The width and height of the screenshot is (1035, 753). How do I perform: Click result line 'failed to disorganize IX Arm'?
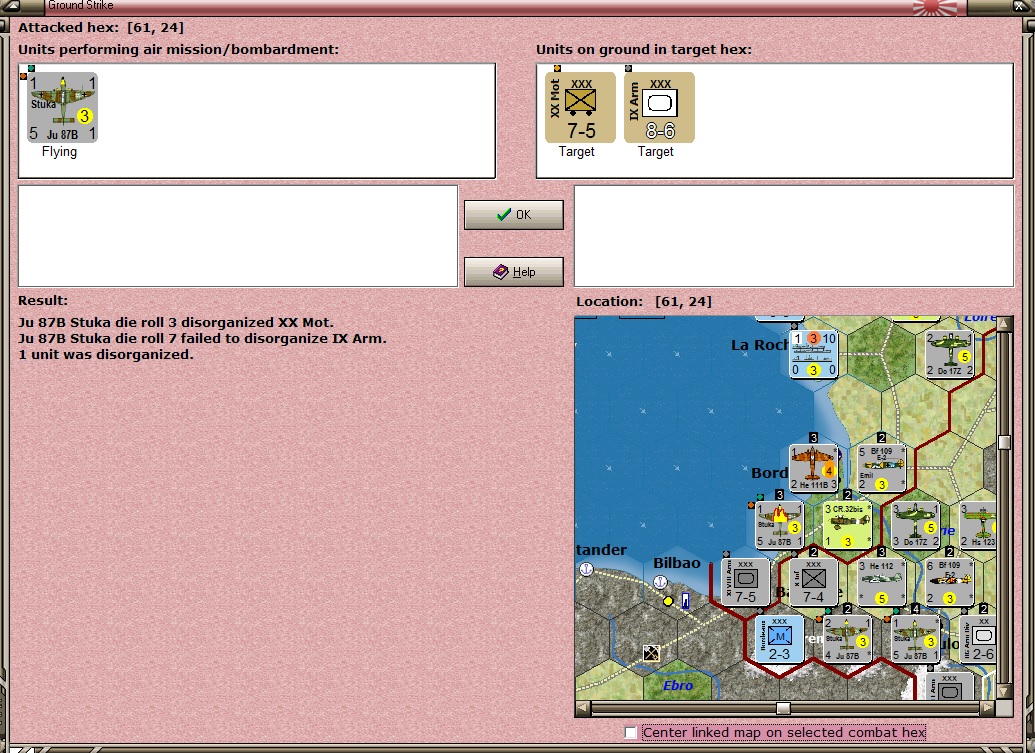tap(203, 339)
